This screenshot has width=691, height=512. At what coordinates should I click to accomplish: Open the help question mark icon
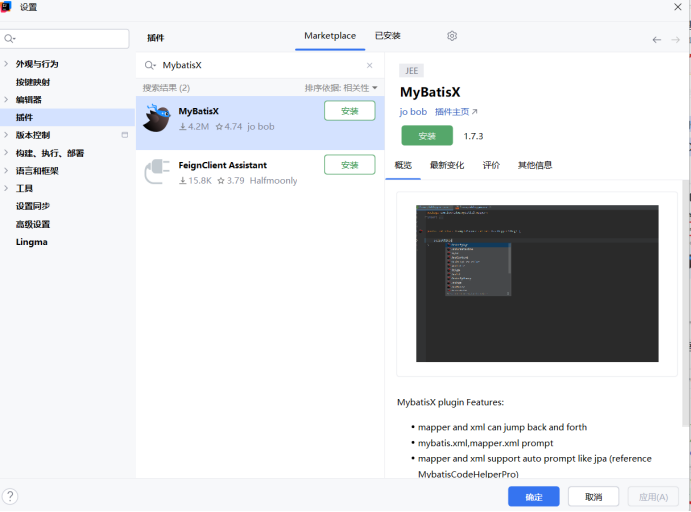click(x=10, y=497)
